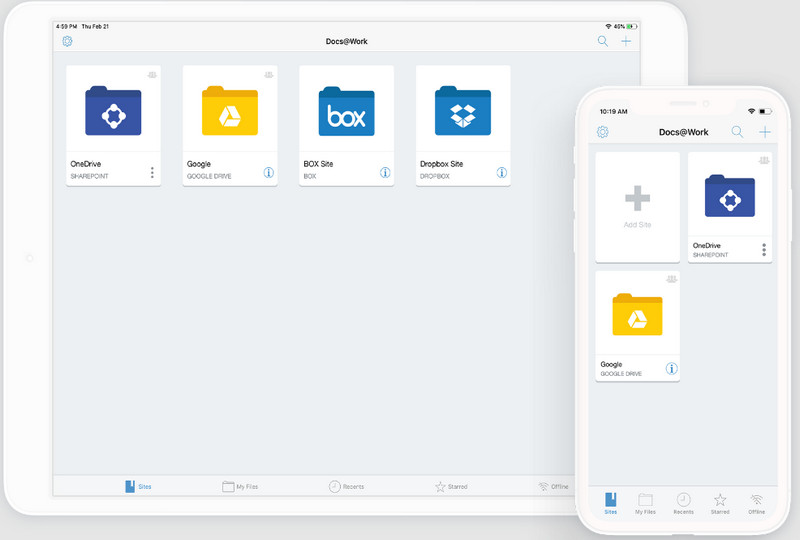Image resolution: width=800 pixels, height=540 pixels.
Task: Select the Offline tab on the iPhone
Action: pos(757,502)
